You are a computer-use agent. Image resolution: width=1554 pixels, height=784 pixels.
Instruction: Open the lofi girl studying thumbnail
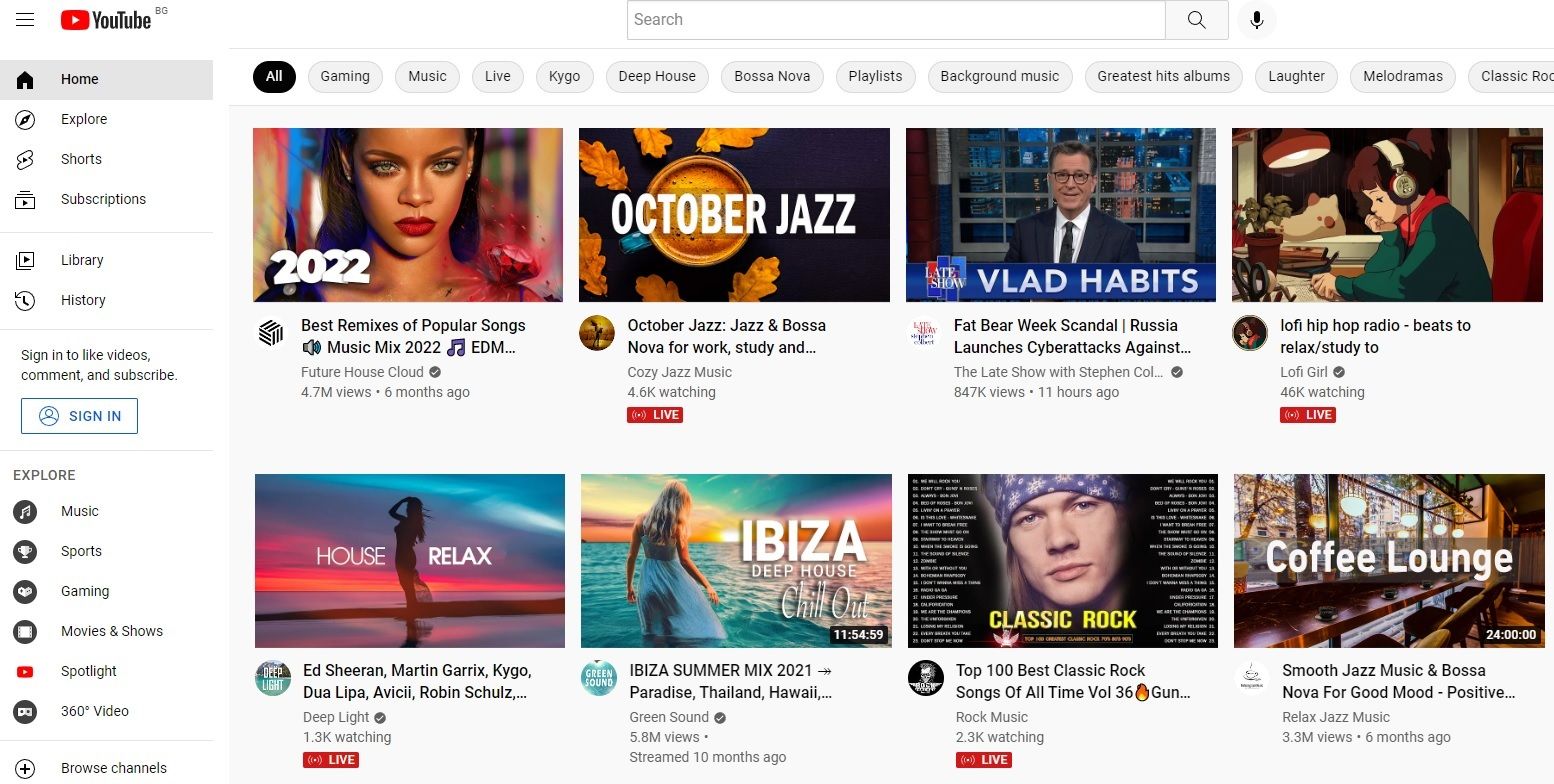pyautogui.click(x=1387, y=215)
